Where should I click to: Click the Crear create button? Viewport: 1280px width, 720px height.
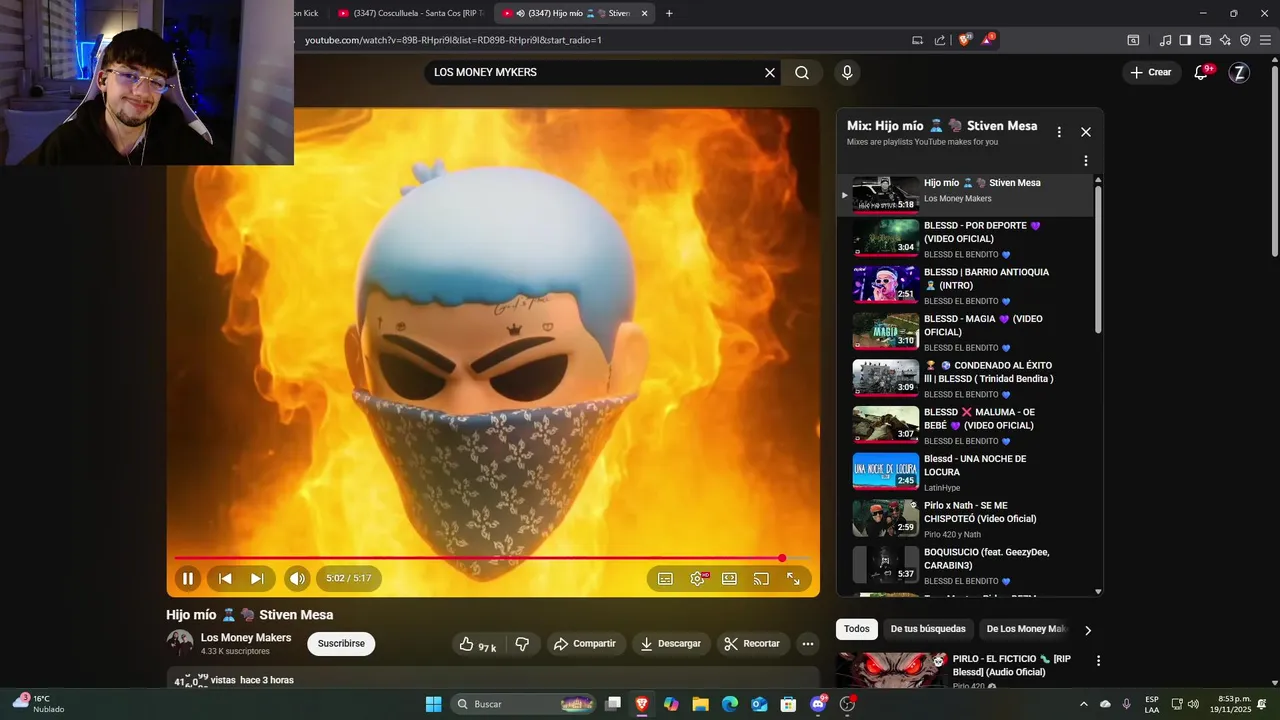pos(1151,73)
